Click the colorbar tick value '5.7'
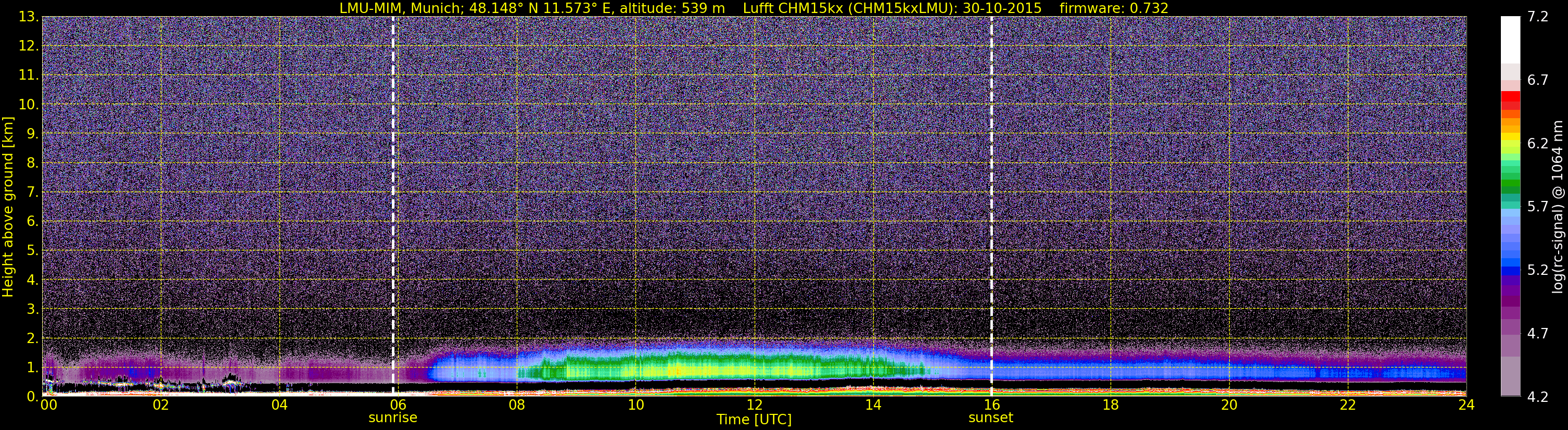The width and height of the screenshot is (1568, 430). 1538,207
